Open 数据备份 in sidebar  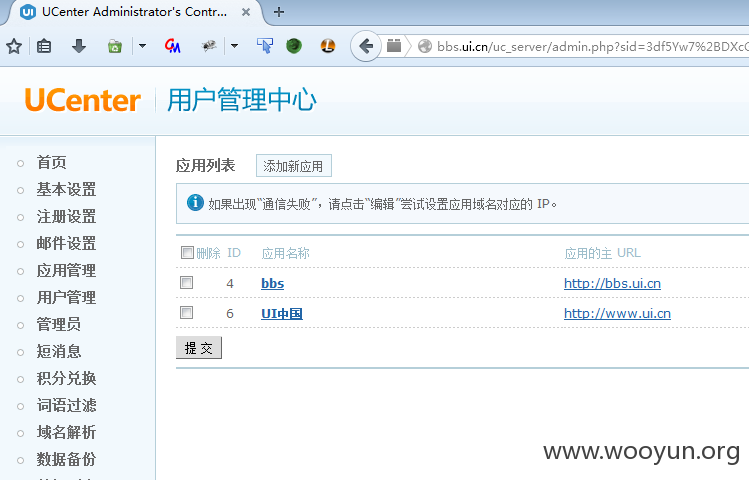click(66, 459)
